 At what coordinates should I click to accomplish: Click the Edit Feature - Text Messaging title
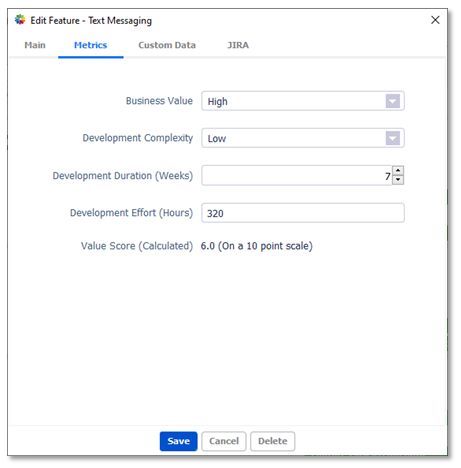click(91, 21)
